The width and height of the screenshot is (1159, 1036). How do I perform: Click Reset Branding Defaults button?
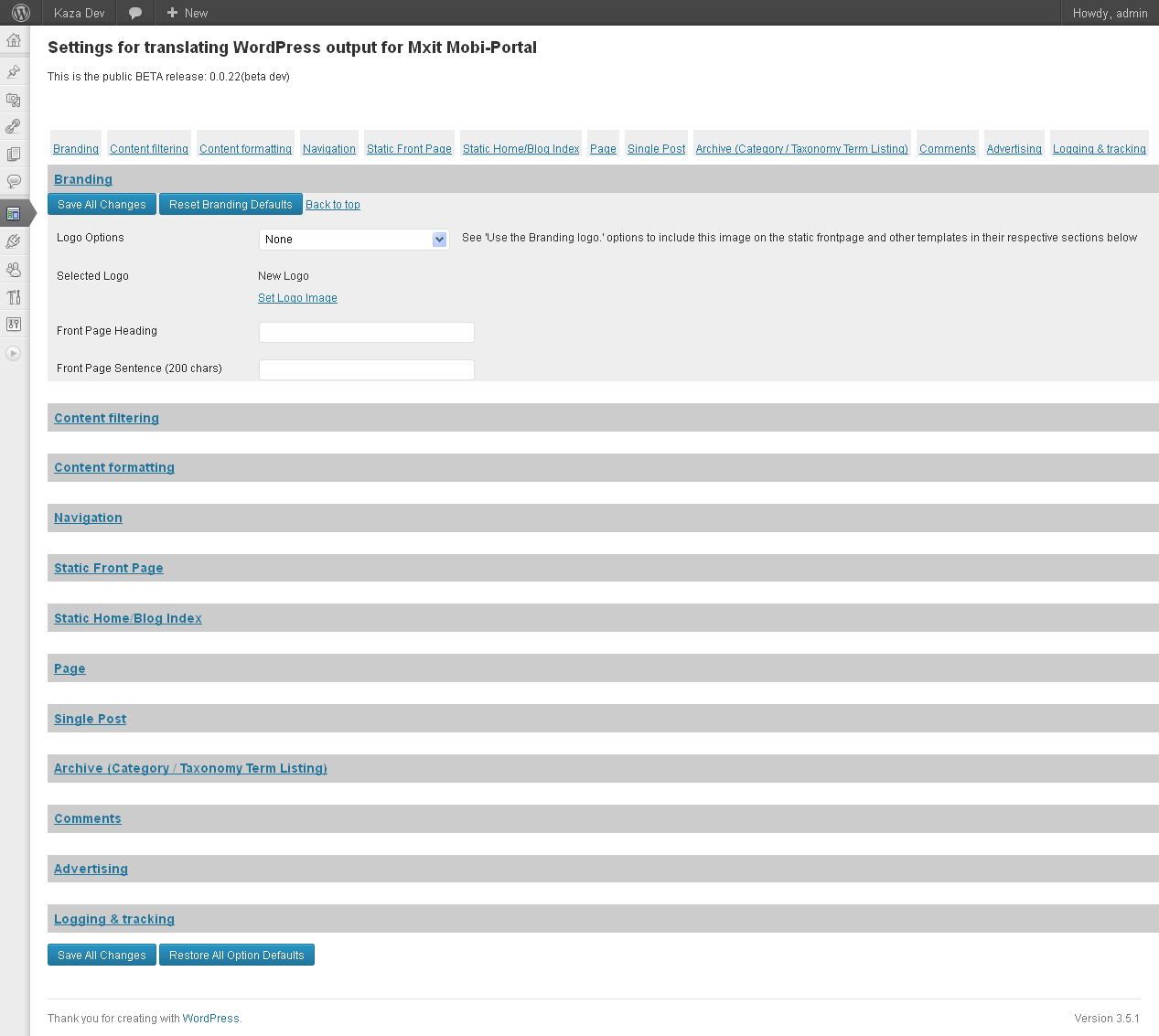tap(231, 204)
